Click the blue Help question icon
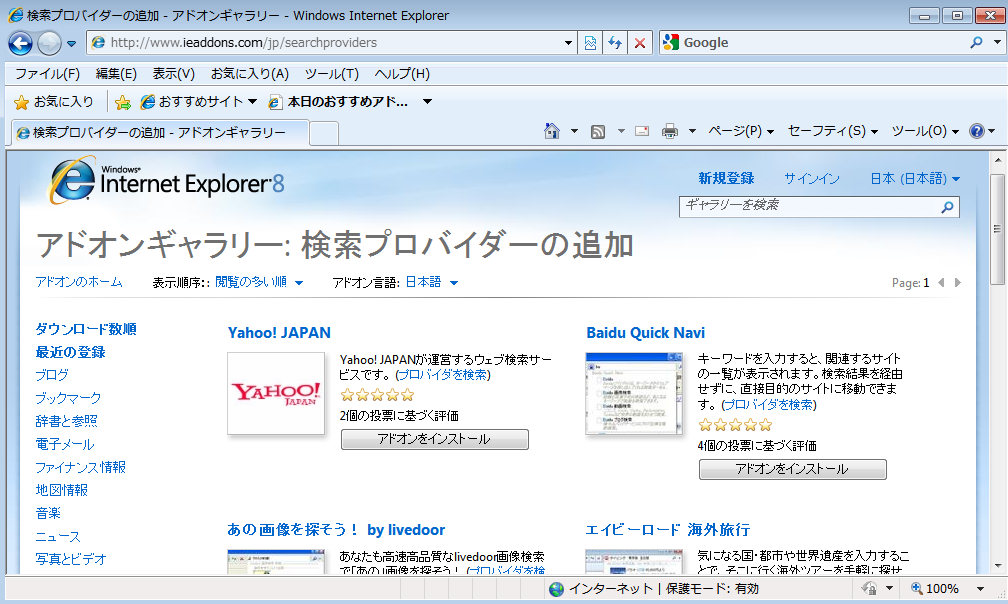The image size is (1008, 604). [x=976, y=131]
